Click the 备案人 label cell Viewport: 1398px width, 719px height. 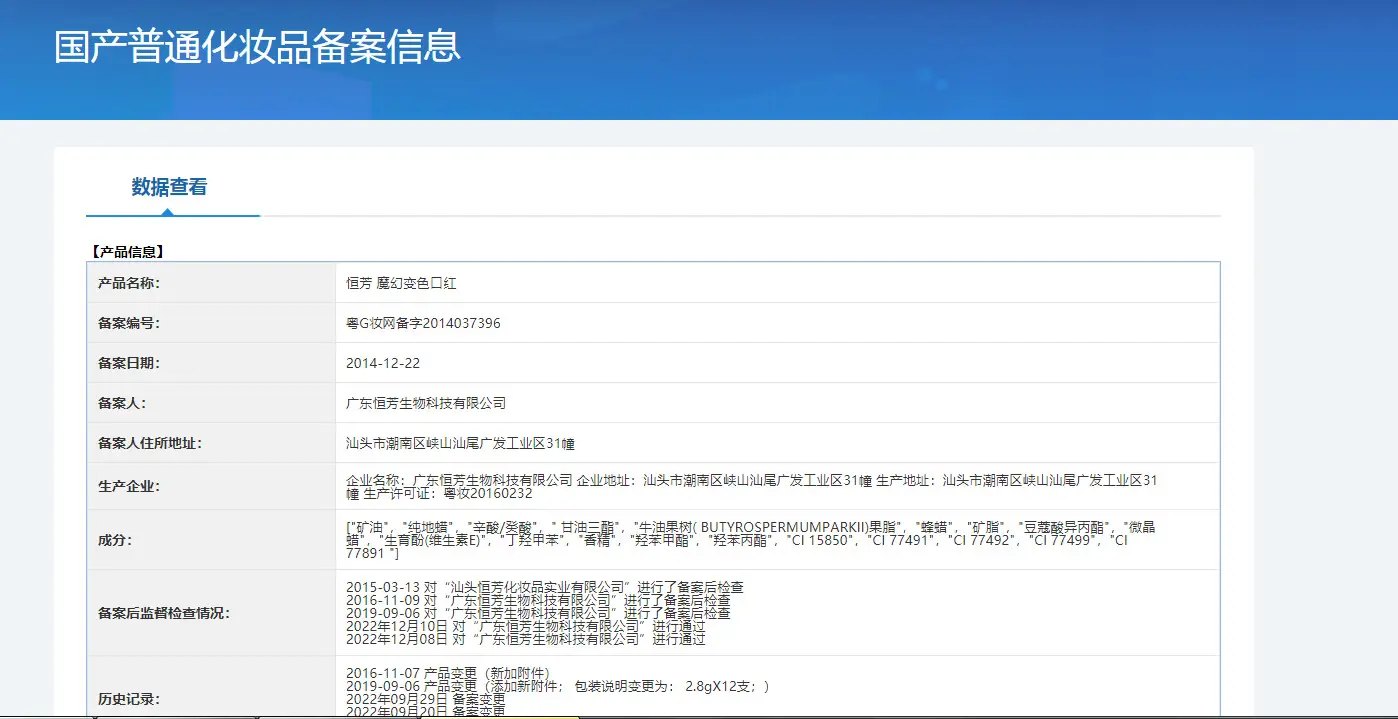pyautogui.click(x=211, y=403)
